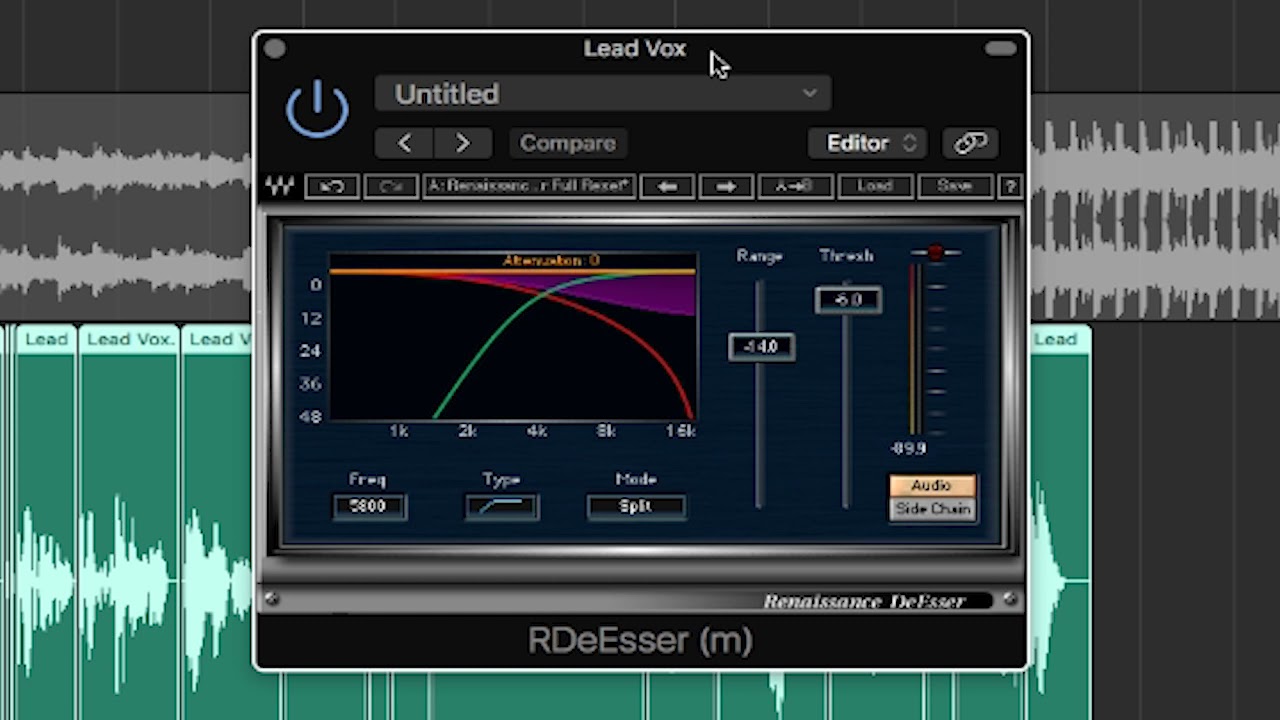1280x720 pixels.
Task: Click the right arrow in Waves toolbar
Action: (726, 186)
